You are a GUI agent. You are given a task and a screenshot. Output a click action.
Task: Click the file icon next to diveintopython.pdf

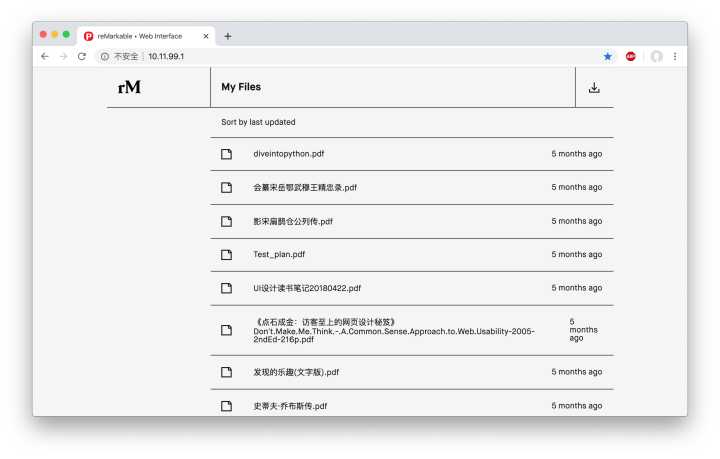[226, 154]
